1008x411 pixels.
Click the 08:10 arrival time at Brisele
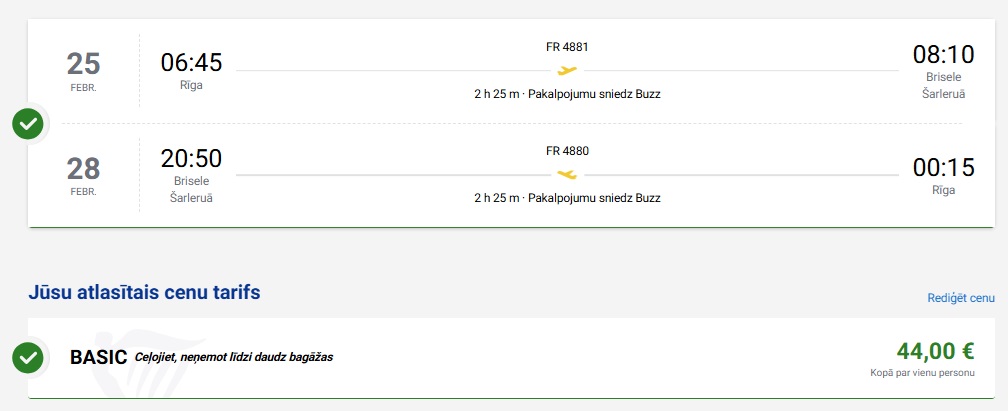(x=943, y=55)
